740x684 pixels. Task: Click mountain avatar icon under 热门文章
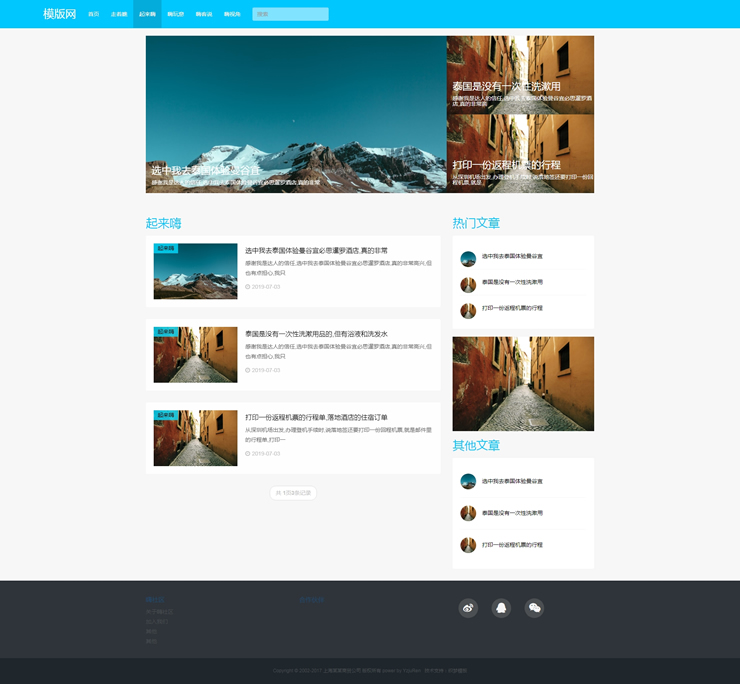pyautogui.click(x=468, y=258)
